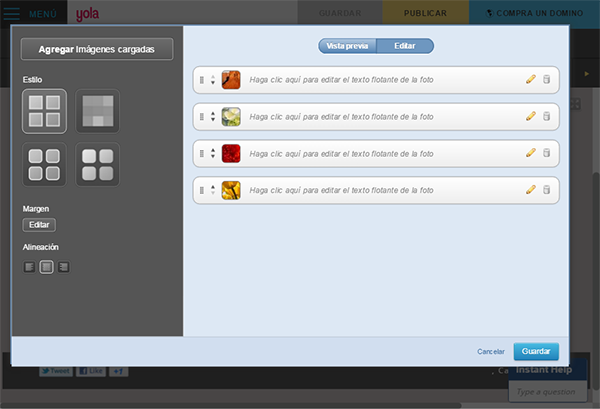This screenshot has height=409, width=600.
Task: Pick the rounded borderless grid style
Action: tap(98, 165)
